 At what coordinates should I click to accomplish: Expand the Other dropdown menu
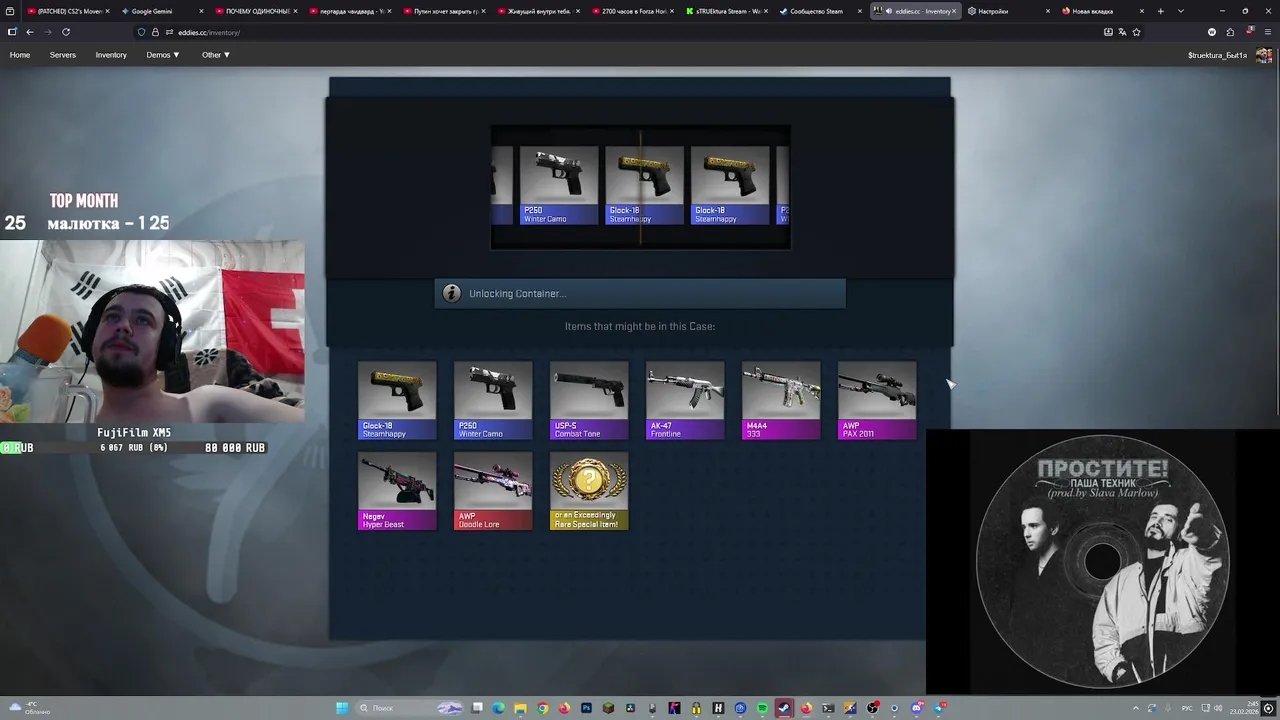click(216, 55)
